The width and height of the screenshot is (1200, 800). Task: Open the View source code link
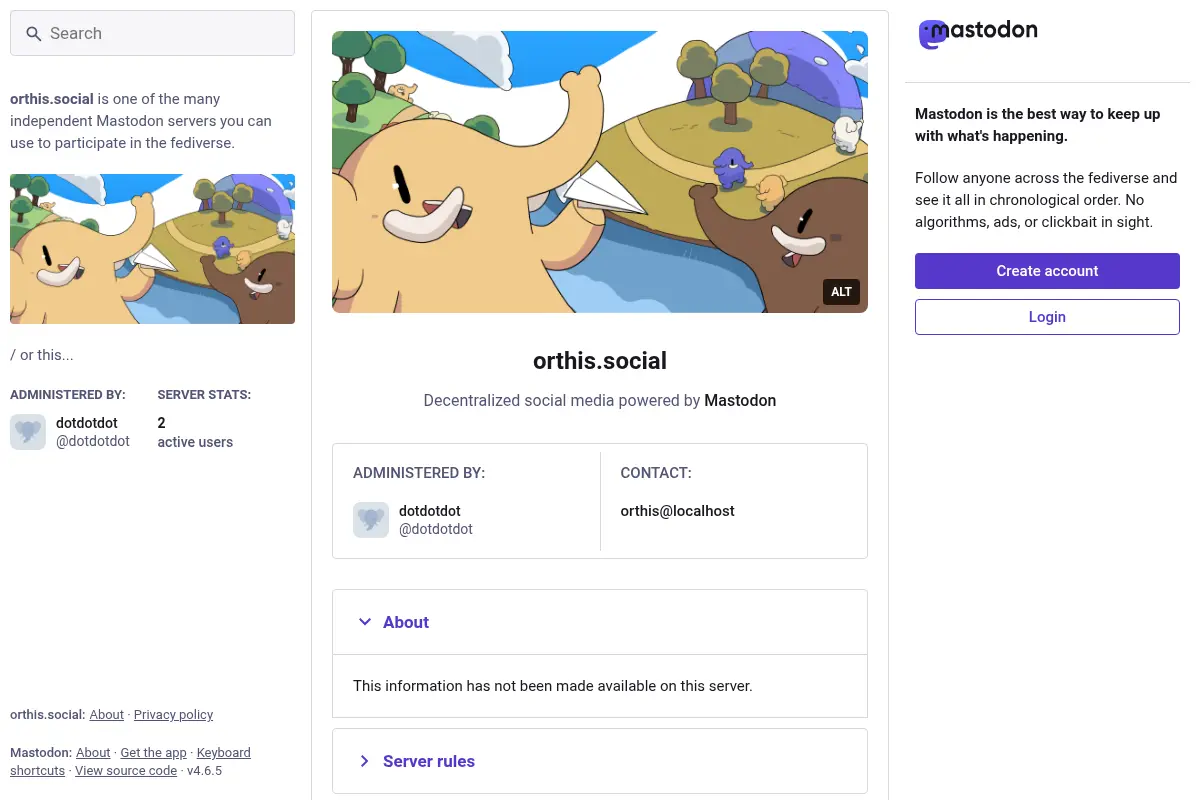pos(126,771)
